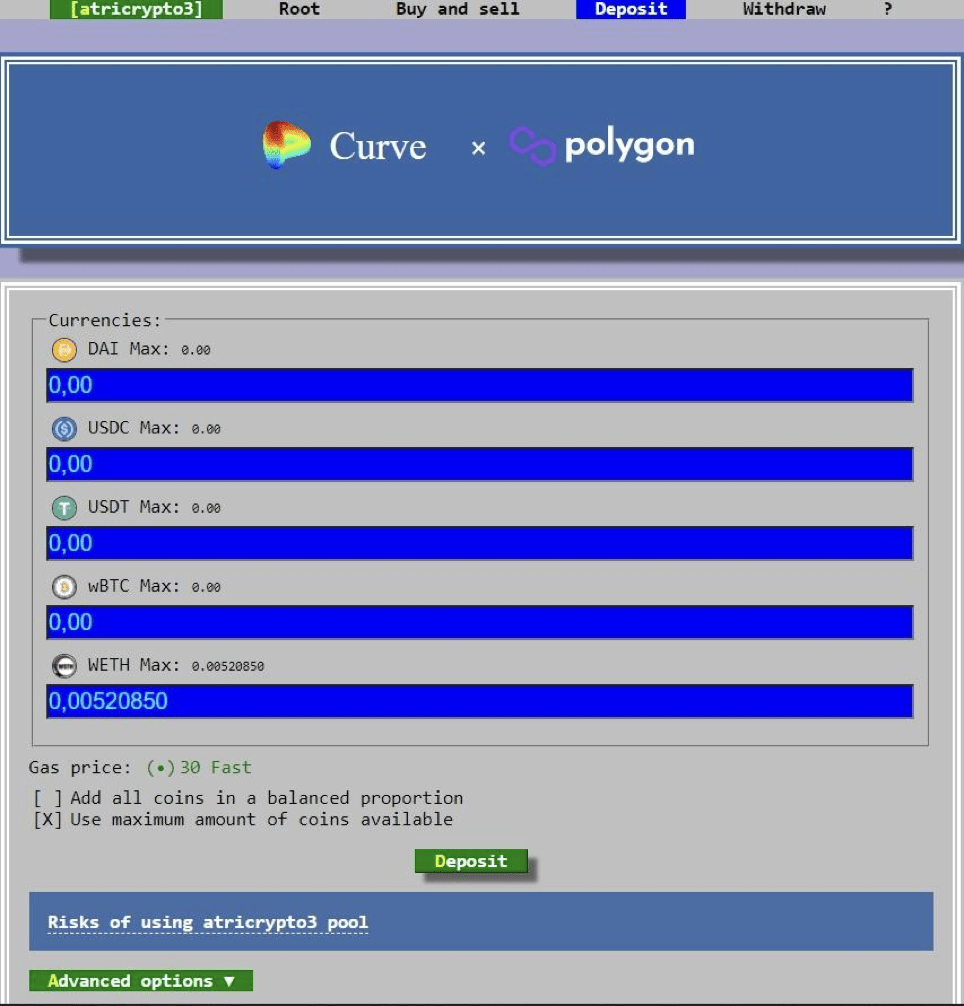Image resolution: width=964 pixels, height=1006 pixels.
Task: Click the WETH amount input field
Action: (x=480, y=701)
